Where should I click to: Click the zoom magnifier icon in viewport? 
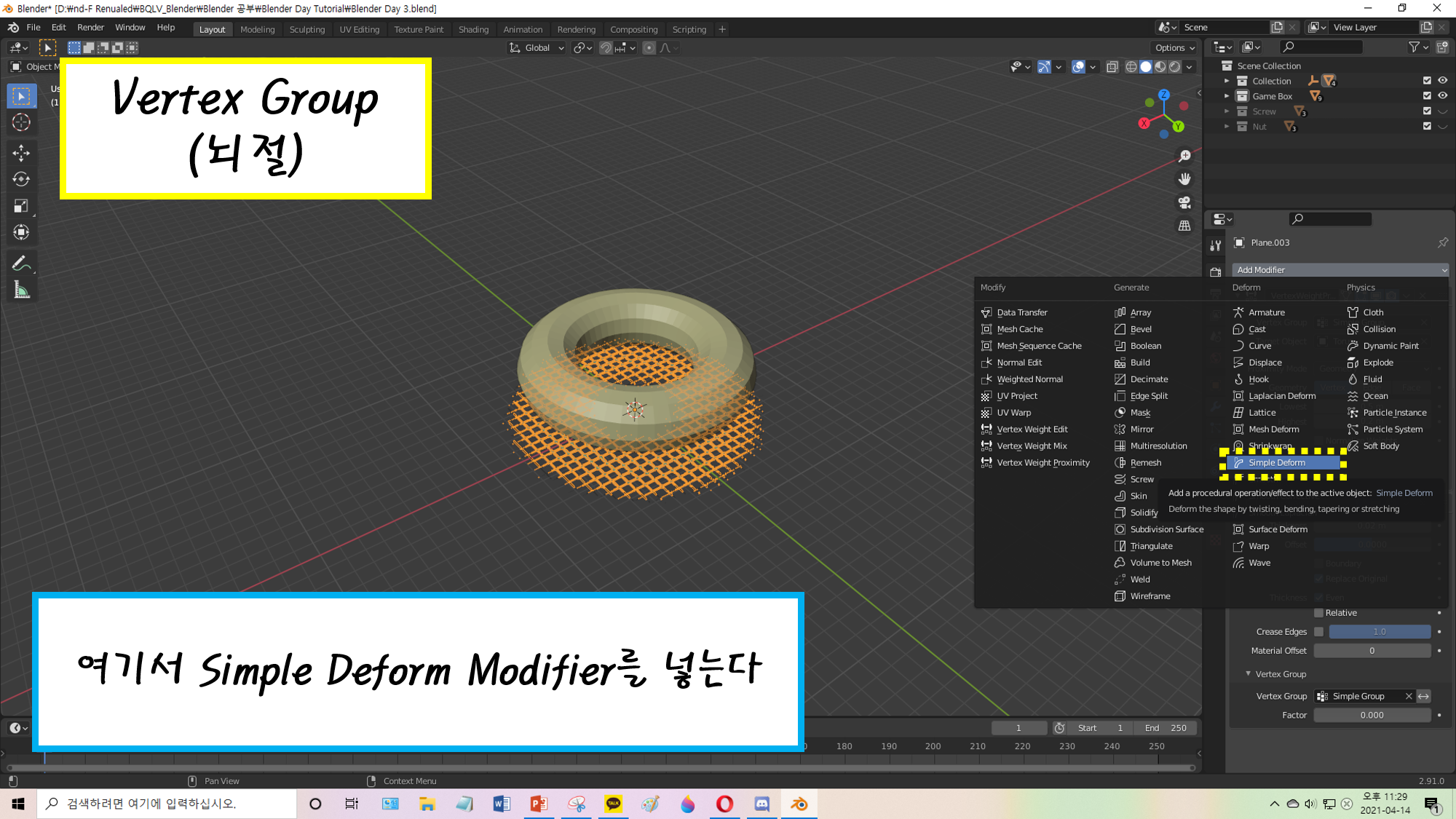click(x=1184, y=156)
